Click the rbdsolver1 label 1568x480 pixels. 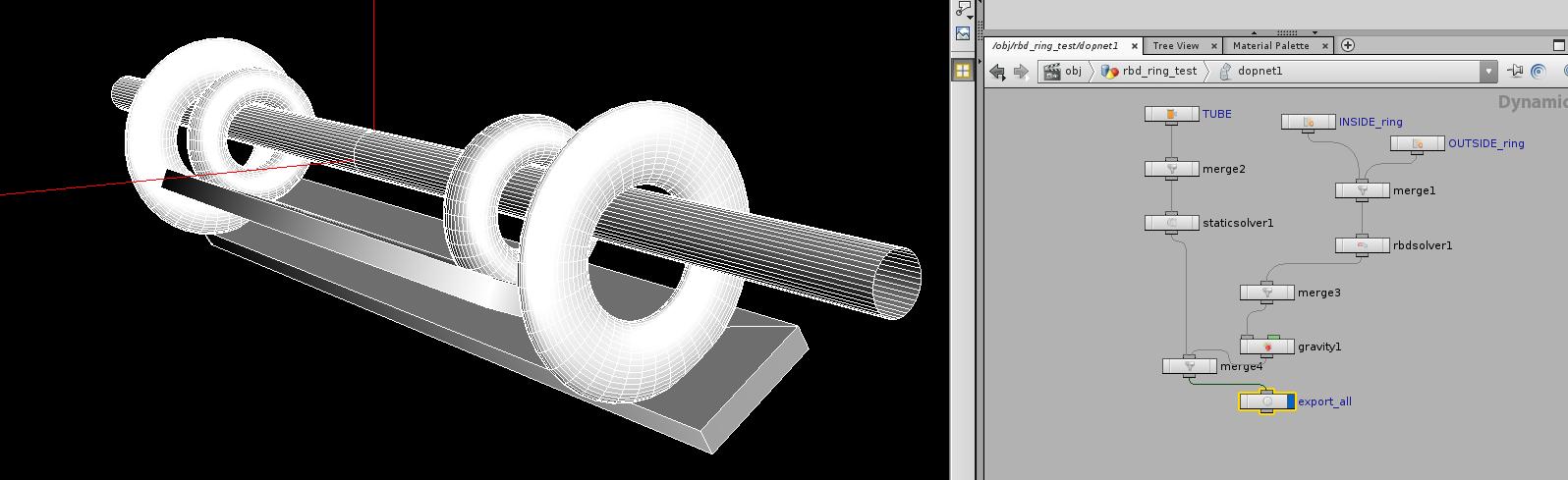1423,246
